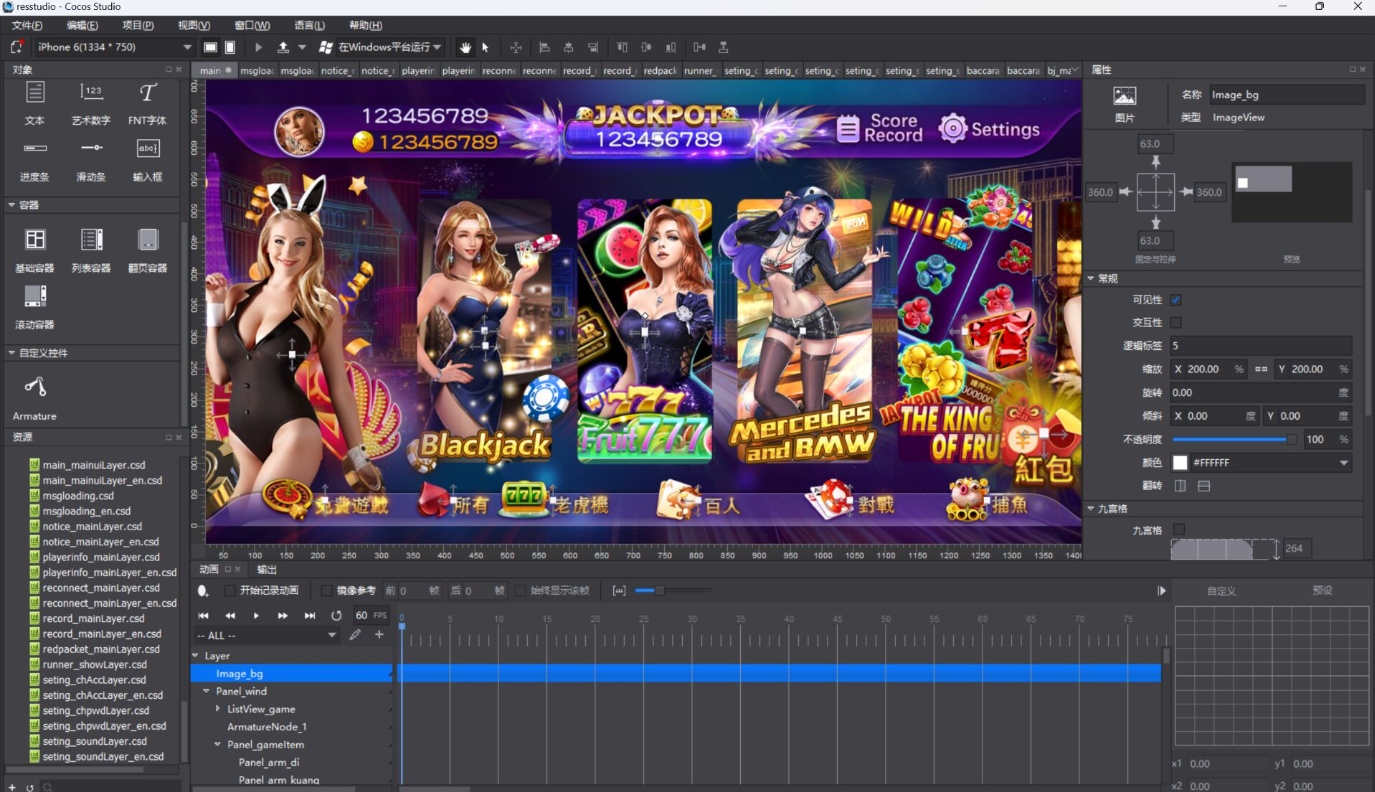Open the iPhone 6 resolution dropdown

click(x=112, y=47)
